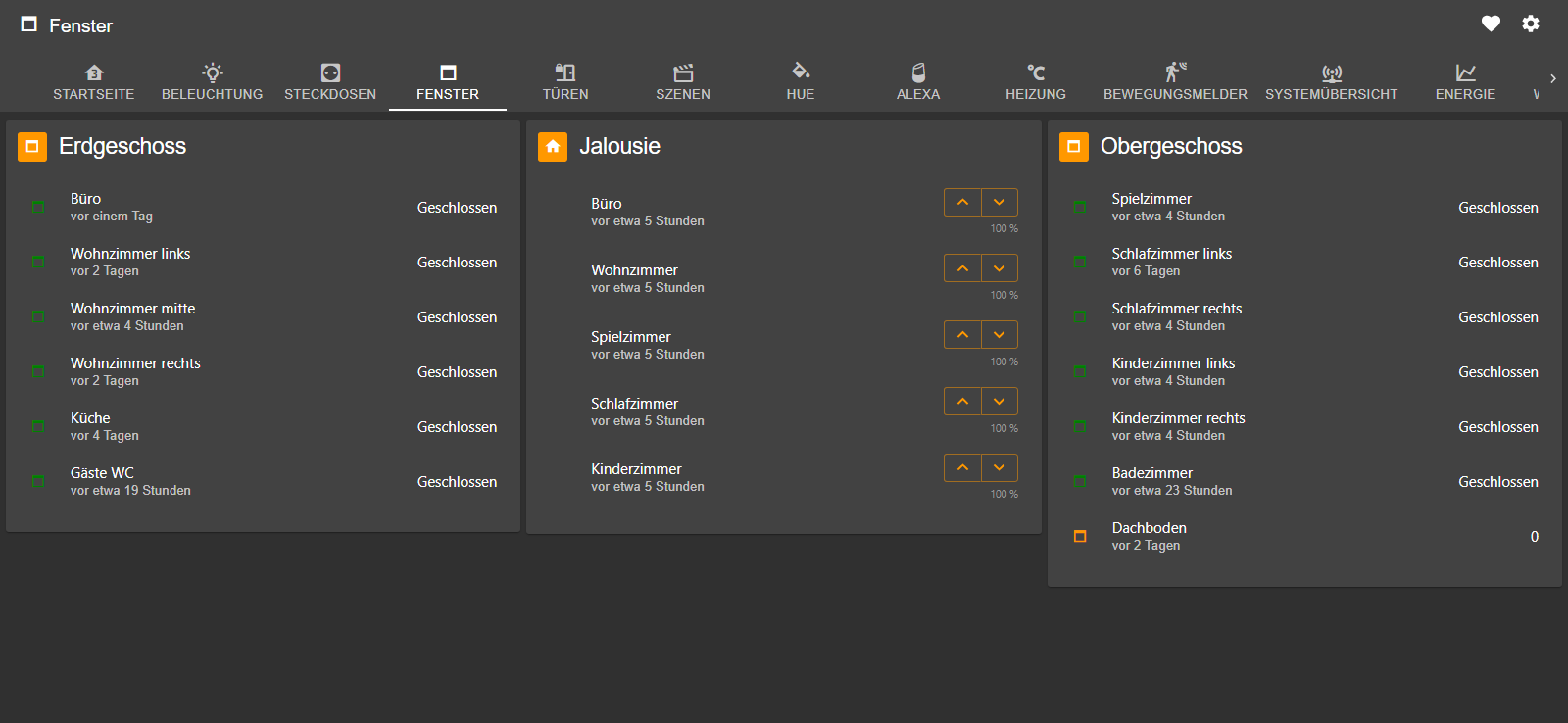Open the Heizung tab

coord(1036,82)
